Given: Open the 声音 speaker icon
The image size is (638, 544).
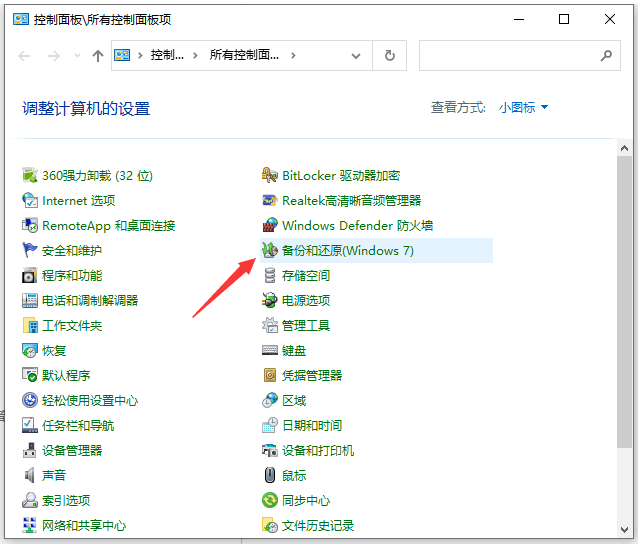Looking at the screenshot, I should [30, 475].
